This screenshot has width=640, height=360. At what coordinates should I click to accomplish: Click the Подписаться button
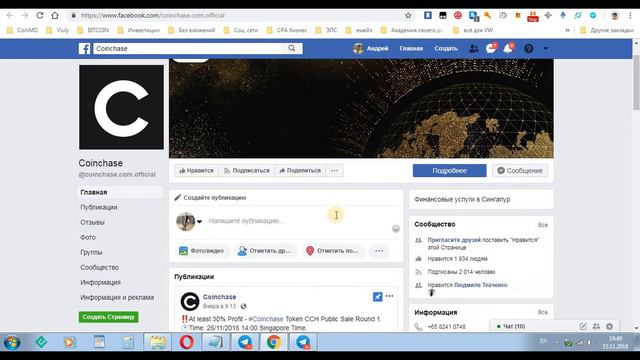pos(247,171)
